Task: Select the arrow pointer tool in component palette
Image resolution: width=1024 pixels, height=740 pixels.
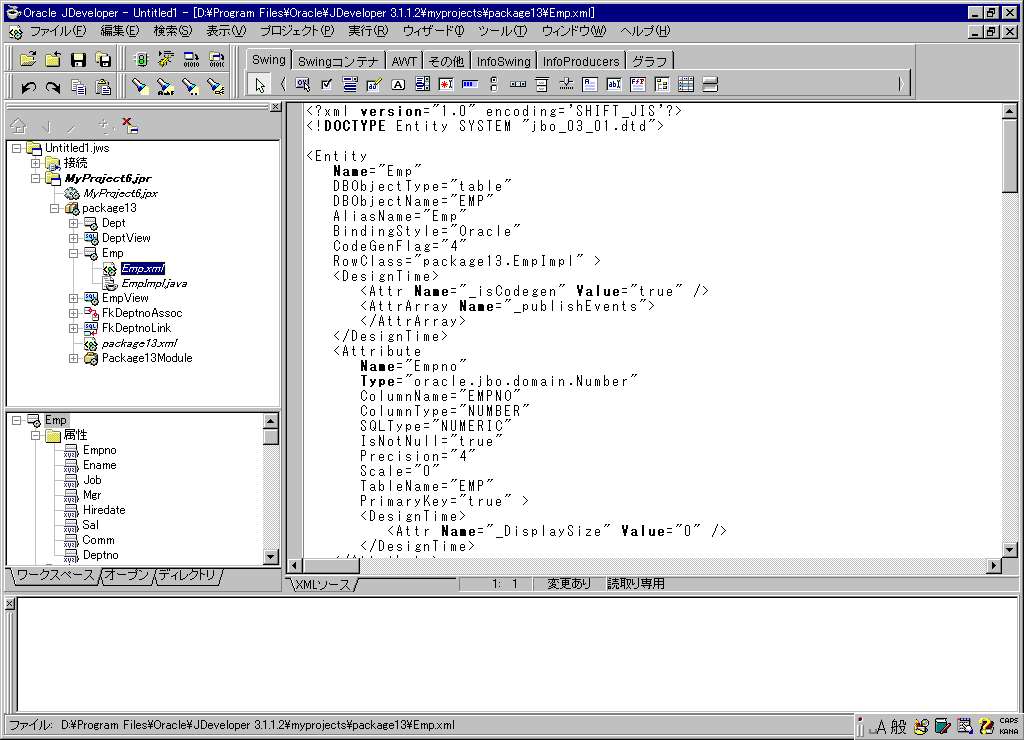Action: click(260, 84)
